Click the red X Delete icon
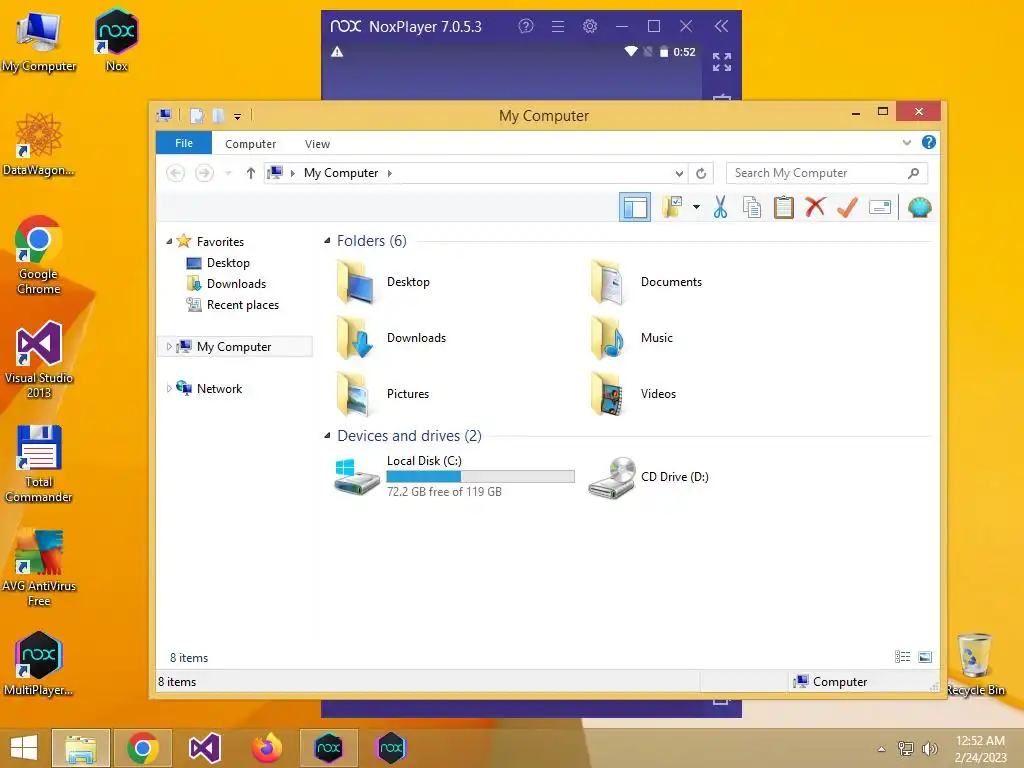 click(x=815, y=208)
